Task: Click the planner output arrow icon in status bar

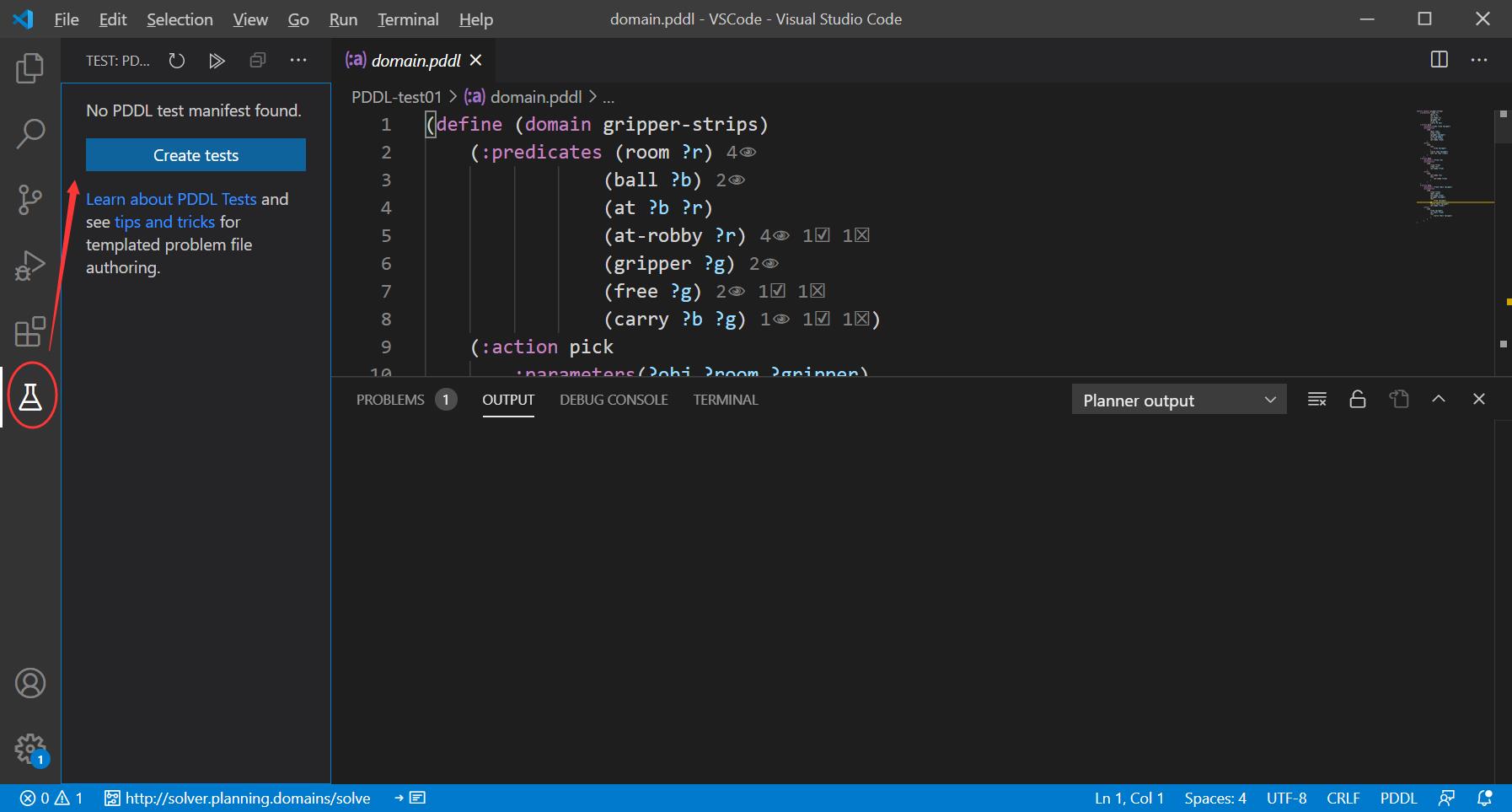Action: [410, 798]
